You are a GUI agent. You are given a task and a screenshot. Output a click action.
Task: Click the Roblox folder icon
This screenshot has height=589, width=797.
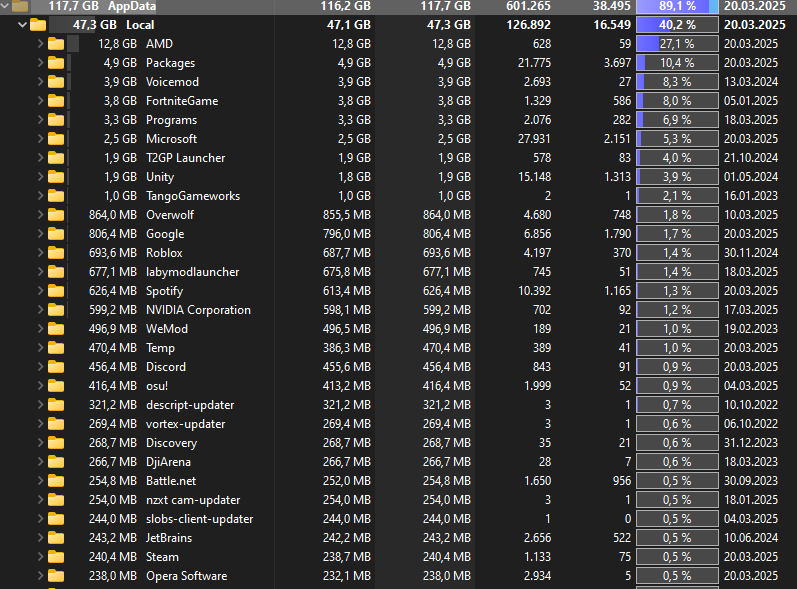(56, 253)
